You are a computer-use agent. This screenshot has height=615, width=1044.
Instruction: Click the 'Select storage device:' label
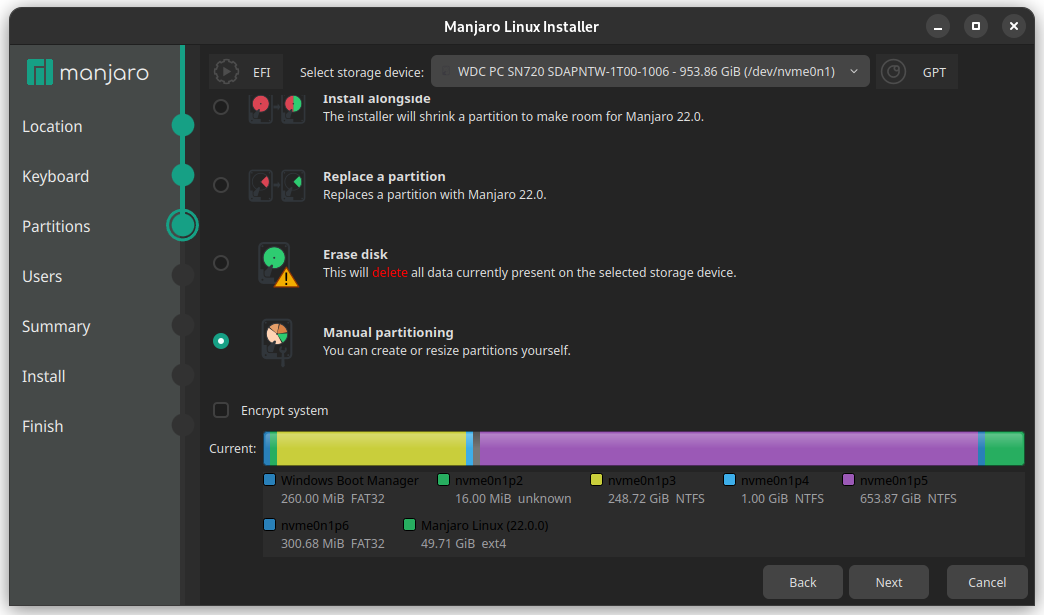[362, 73]
